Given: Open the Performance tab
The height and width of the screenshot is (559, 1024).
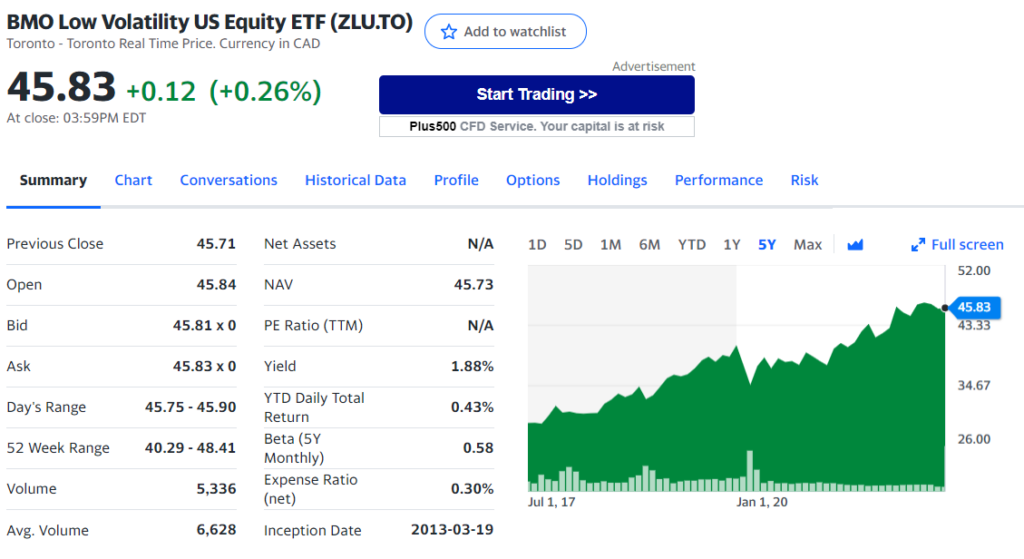Looking at the screenshot, I should (718, 181).
